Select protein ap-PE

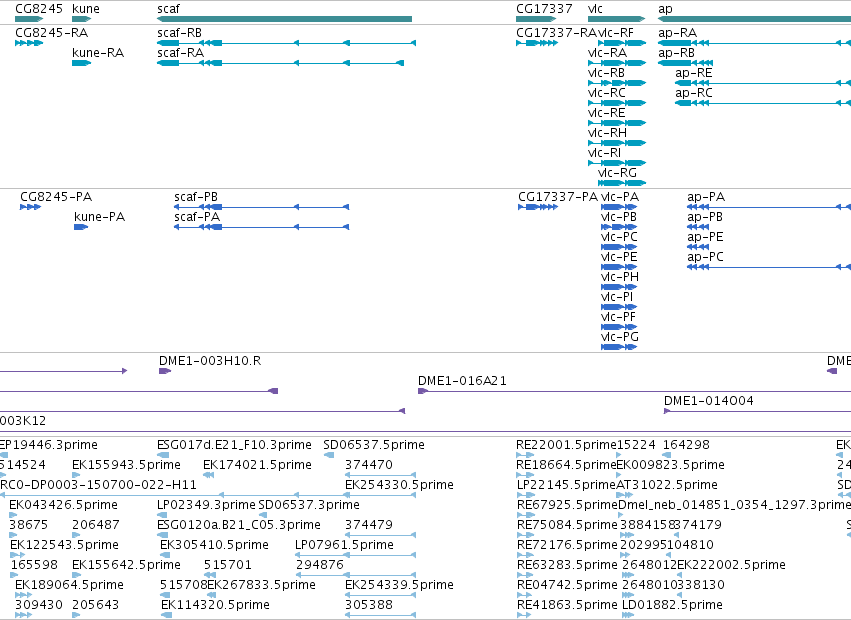click(x=698, y=247)
